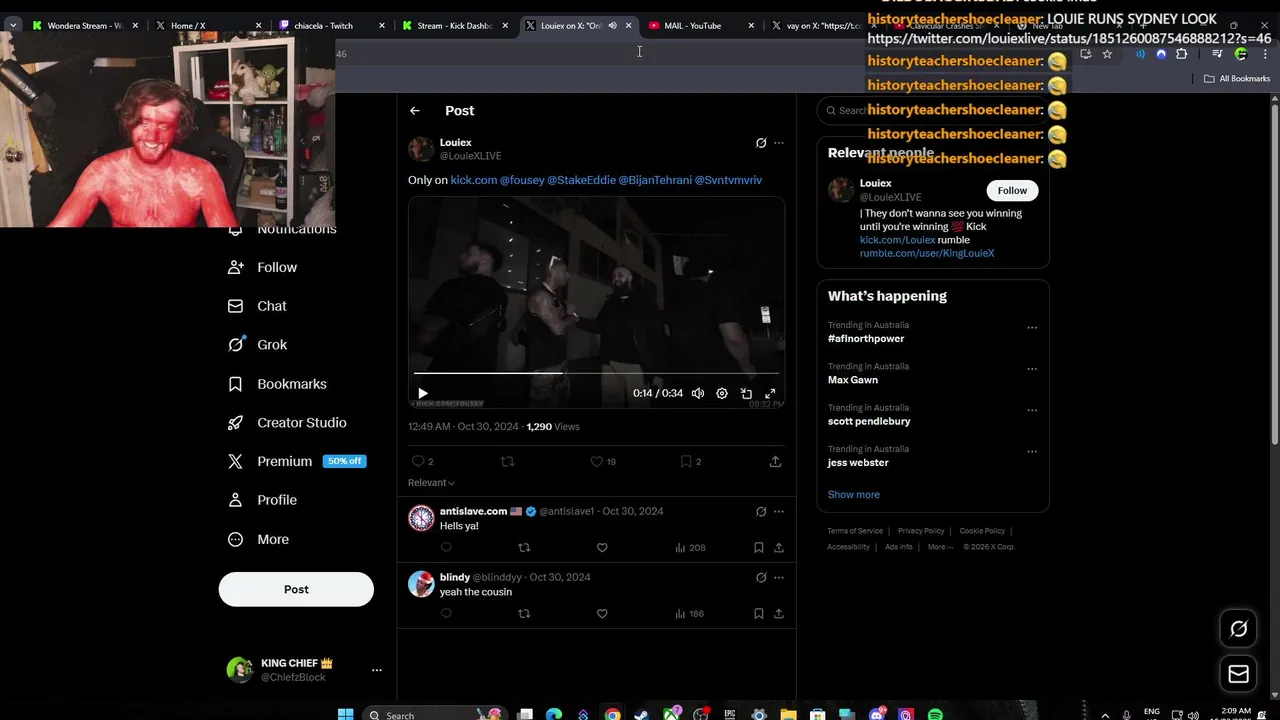Repost blindy's reply

[x=524, y=614]
